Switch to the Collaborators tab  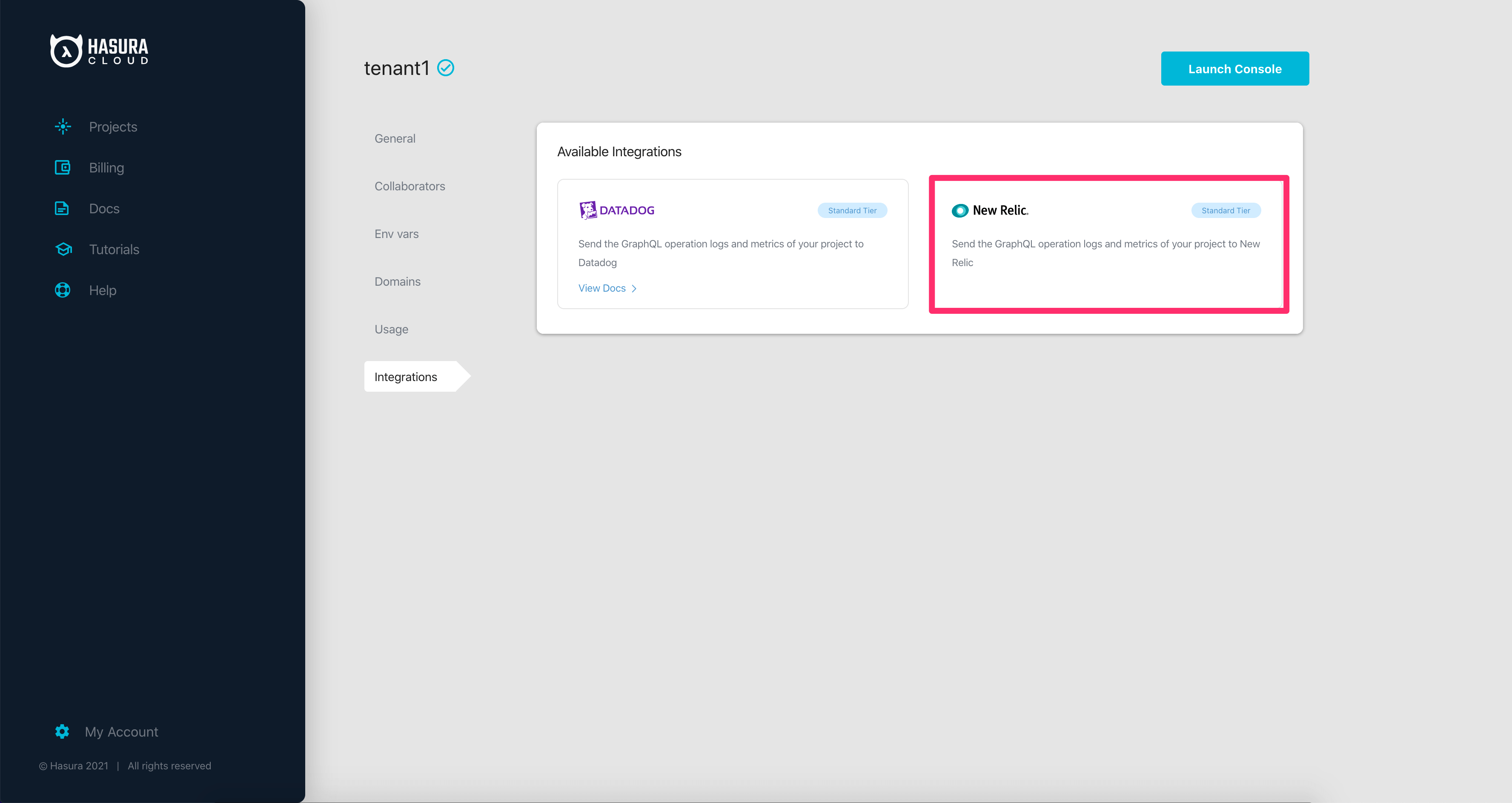point(409,186)
